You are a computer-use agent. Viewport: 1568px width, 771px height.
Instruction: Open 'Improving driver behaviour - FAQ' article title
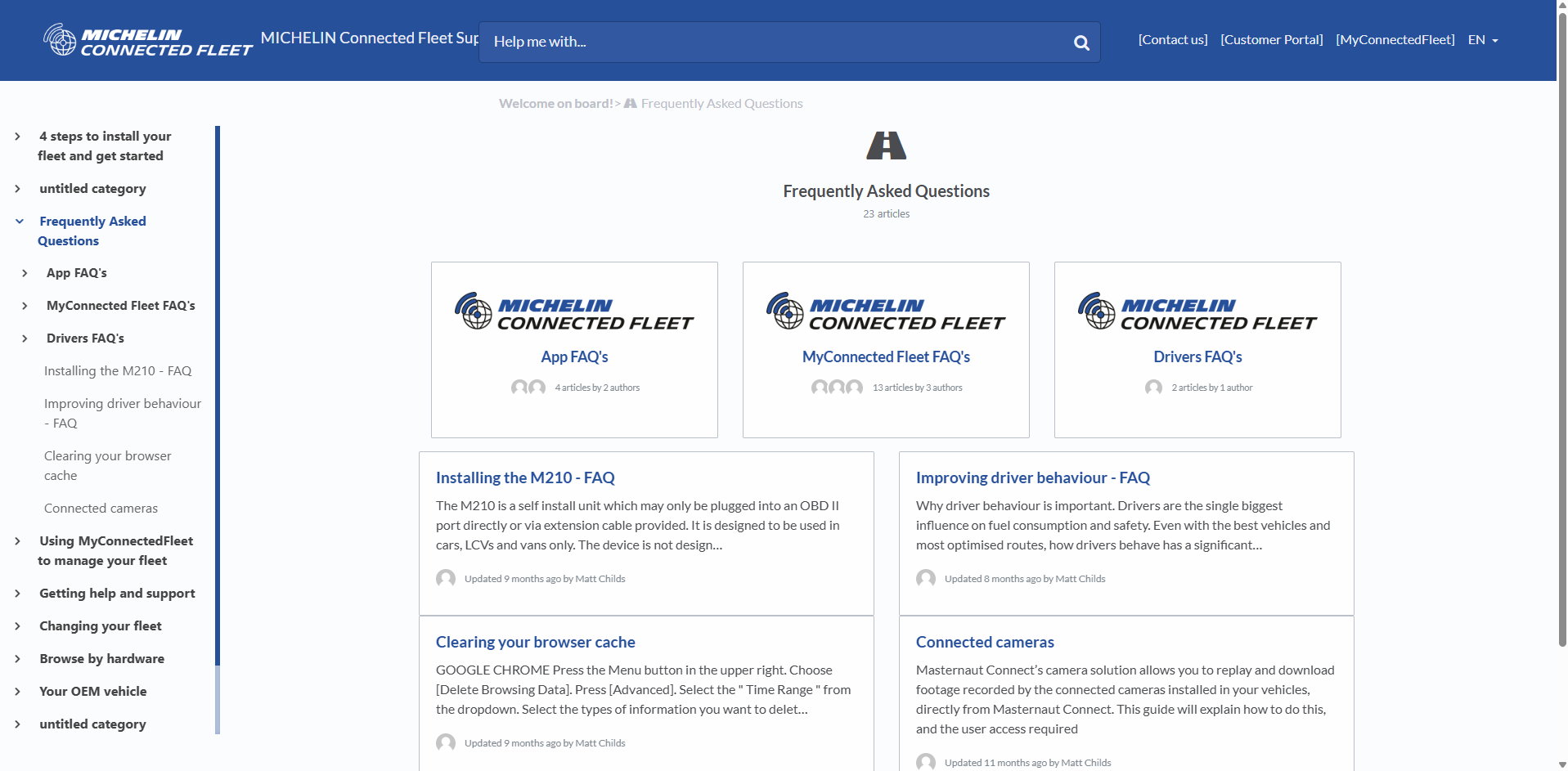[1032, 477]
